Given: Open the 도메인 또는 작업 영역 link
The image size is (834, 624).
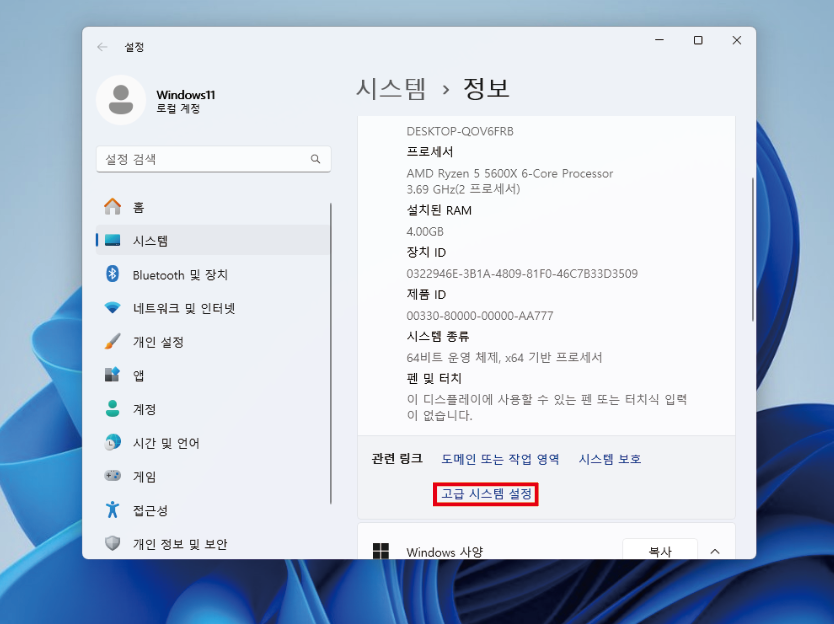Looking at the screenshot, I should (500, 459).
